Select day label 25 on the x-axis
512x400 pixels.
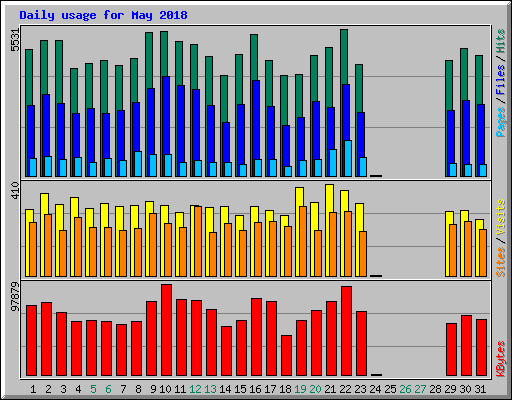(x=390, y=389)
